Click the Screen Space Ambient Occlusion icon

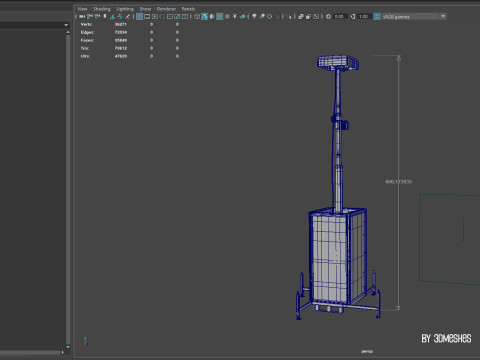coord(254,16)
